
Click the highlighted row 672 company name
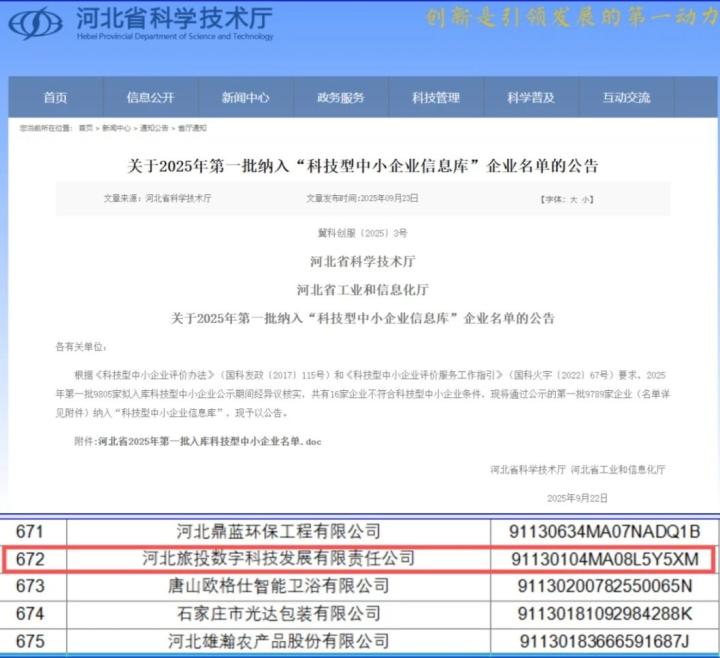tap(277, 558)
